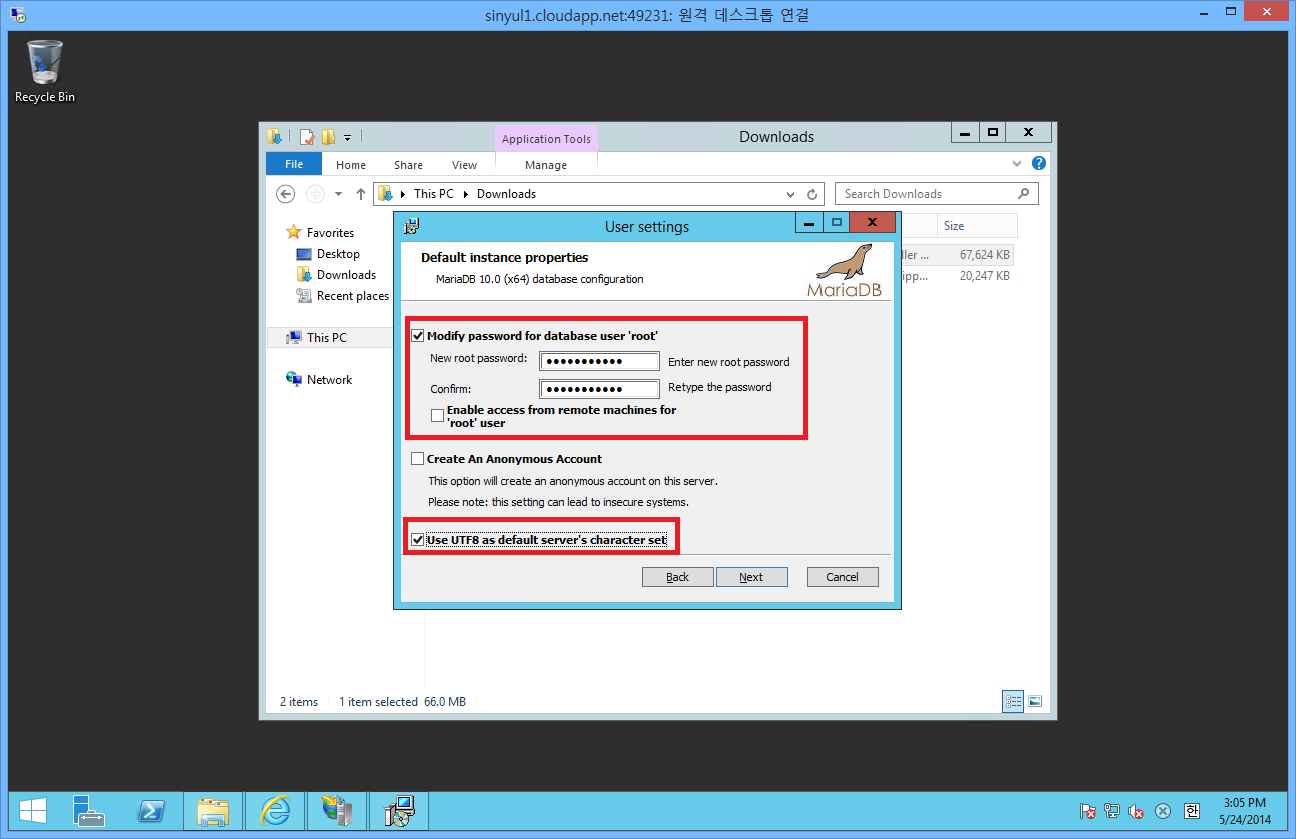Click This PC in the address bar
This screenshot has height=839, width=1296.
click(x=433, y=194)
